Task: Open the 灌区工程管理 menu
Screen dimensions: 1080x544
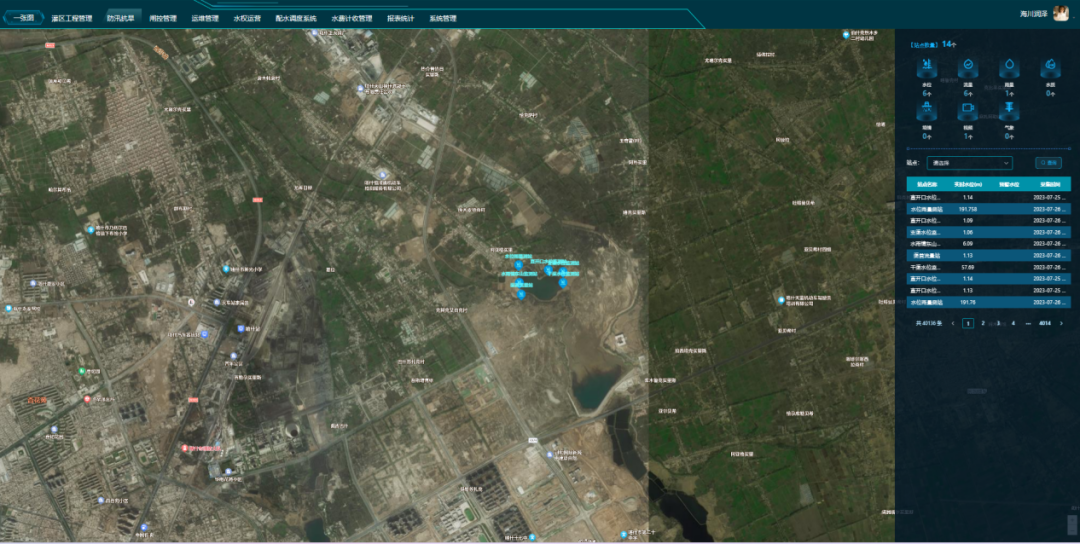Action: 72,19
